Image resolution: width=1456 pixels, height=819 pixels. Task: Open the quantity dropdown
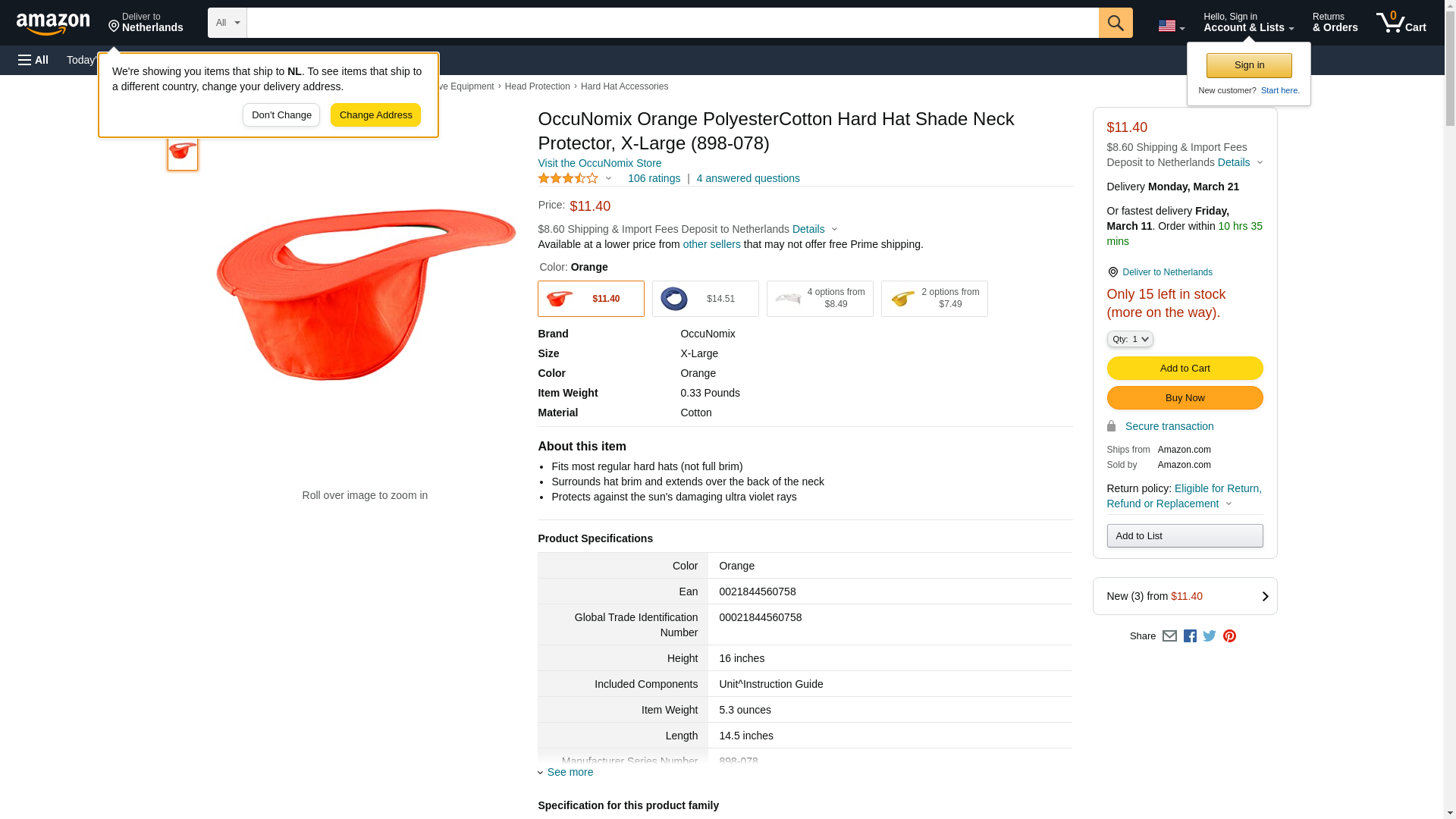click(x=1130, y=339)
